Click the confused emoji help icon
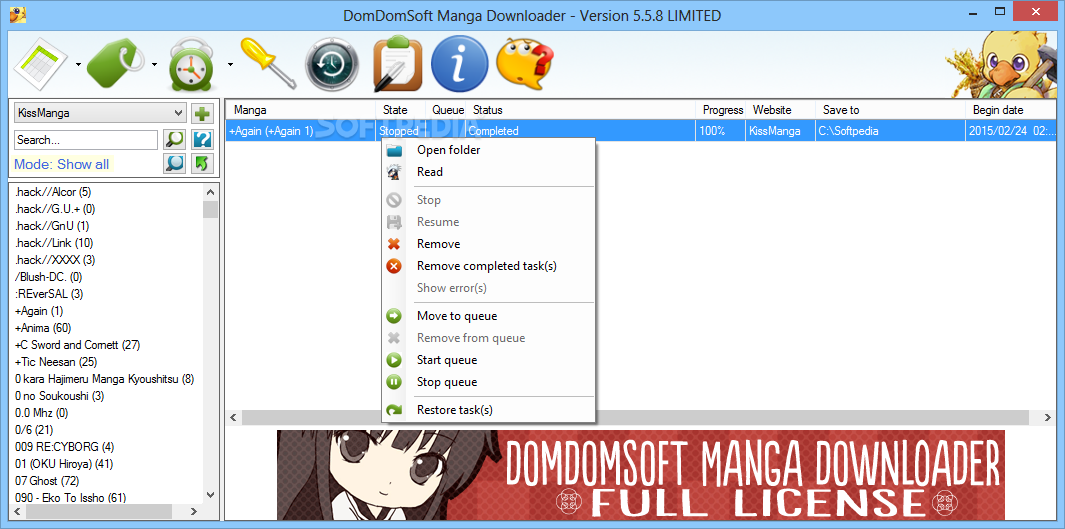This screenshot has width=1065, height=529. (524, 64)
